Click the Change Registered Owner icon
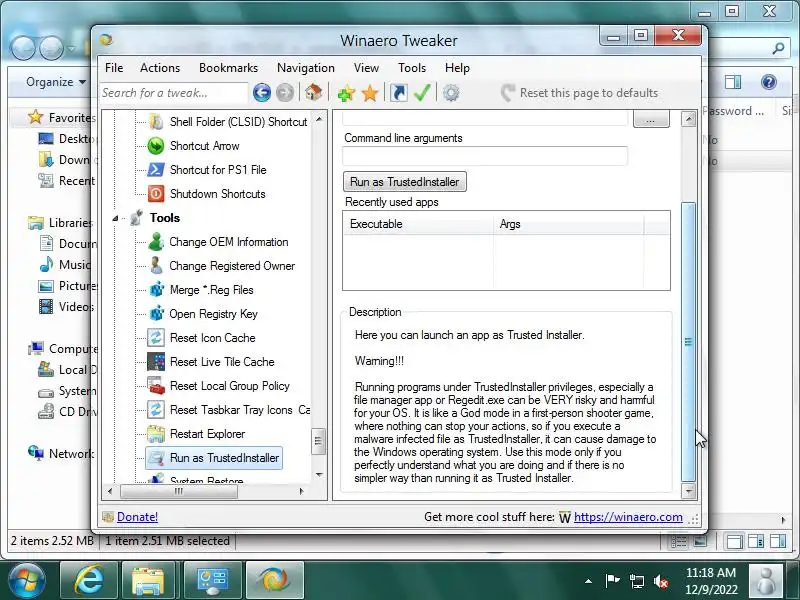800x600 pixels. [x=156, y=266]
